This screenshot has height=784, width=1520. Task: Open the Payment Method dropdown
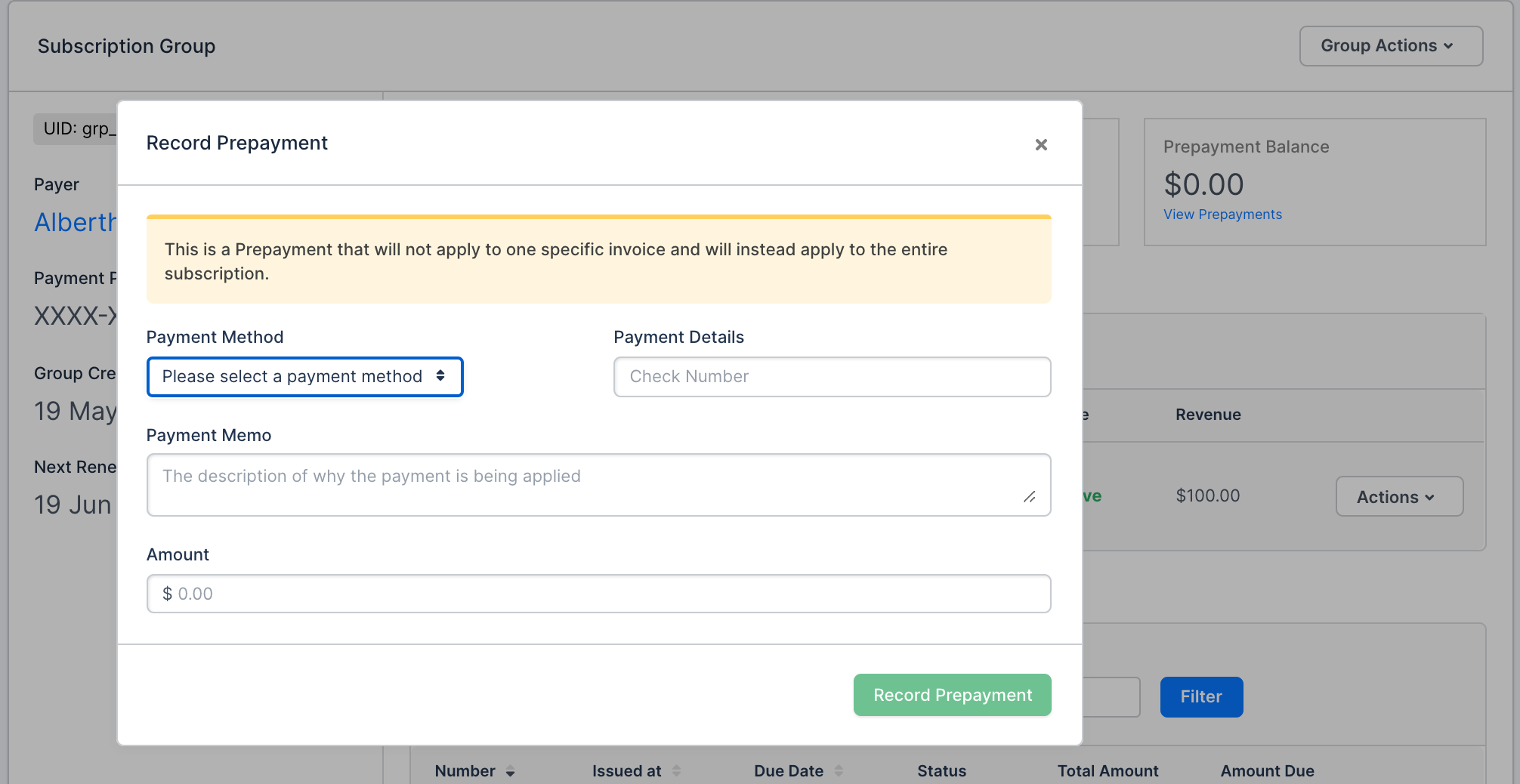pos(304,376)
